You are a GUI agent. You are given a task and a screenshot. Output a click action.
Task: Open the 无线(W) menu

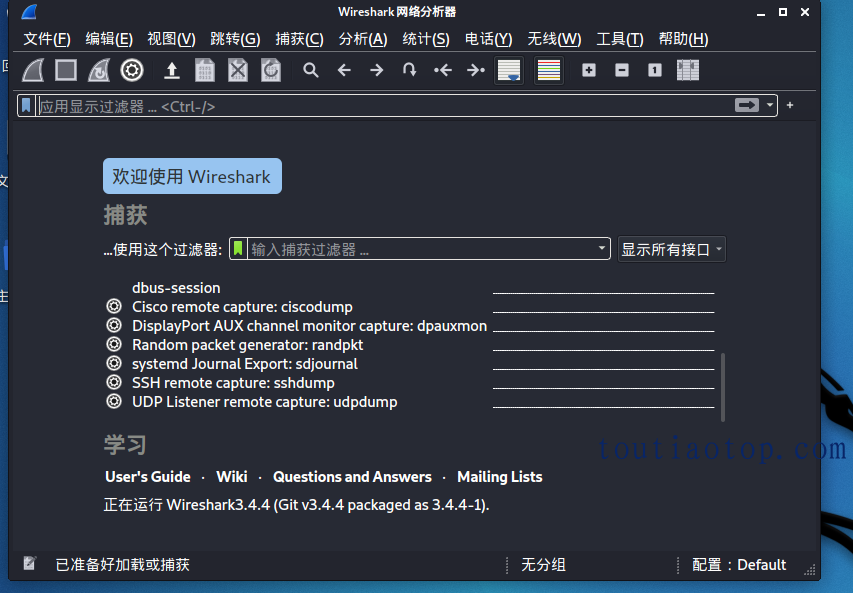click(554, 39)
